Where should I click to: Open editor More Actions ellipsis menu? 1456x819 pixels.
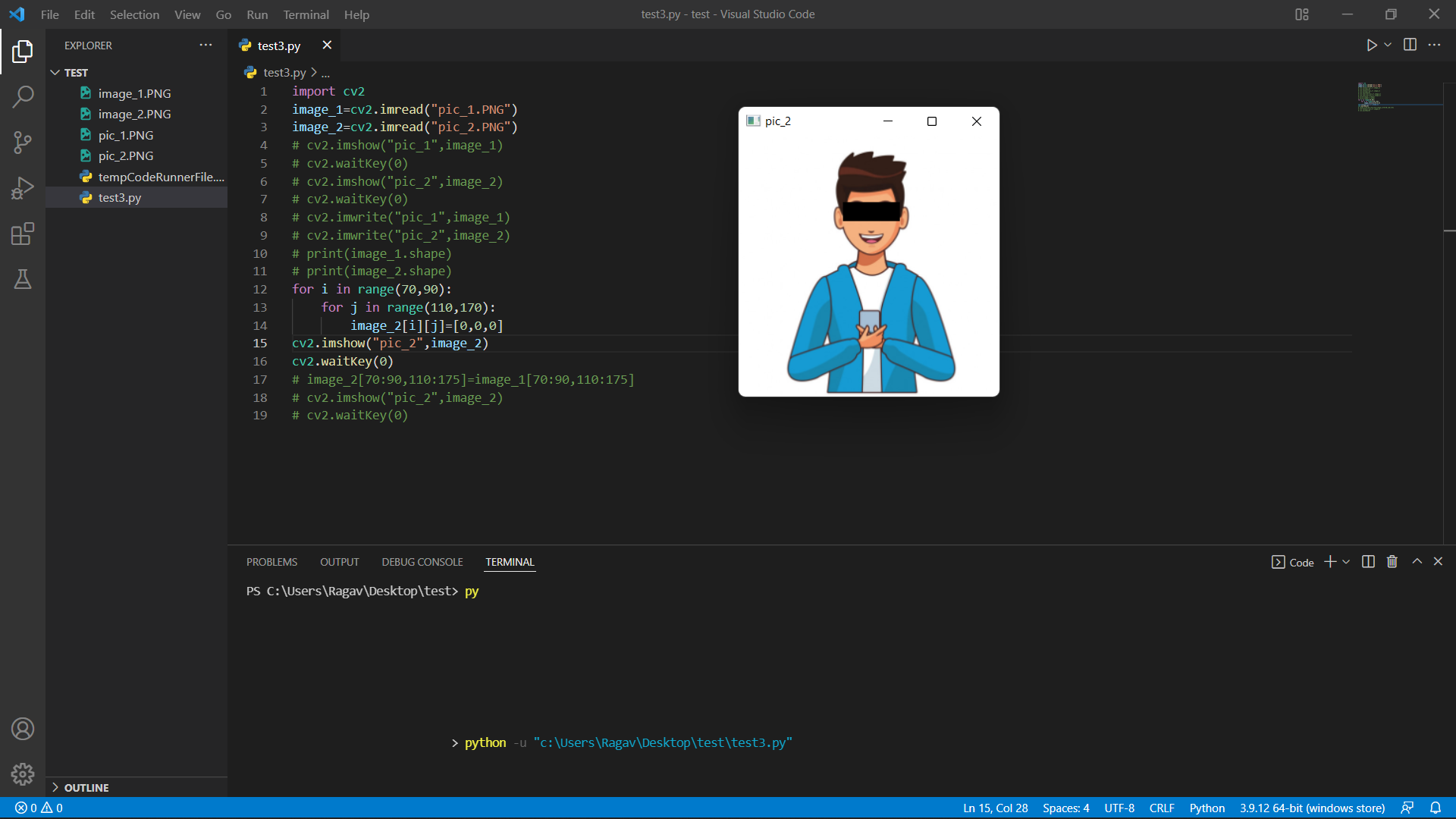coord(1434,45)
